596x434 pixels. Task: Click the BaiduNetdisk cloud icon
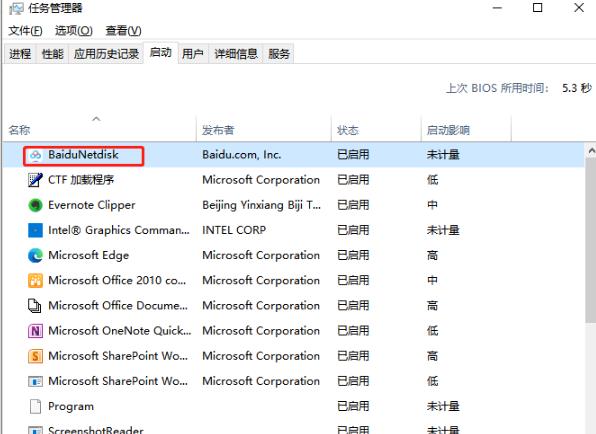point(35,155)
